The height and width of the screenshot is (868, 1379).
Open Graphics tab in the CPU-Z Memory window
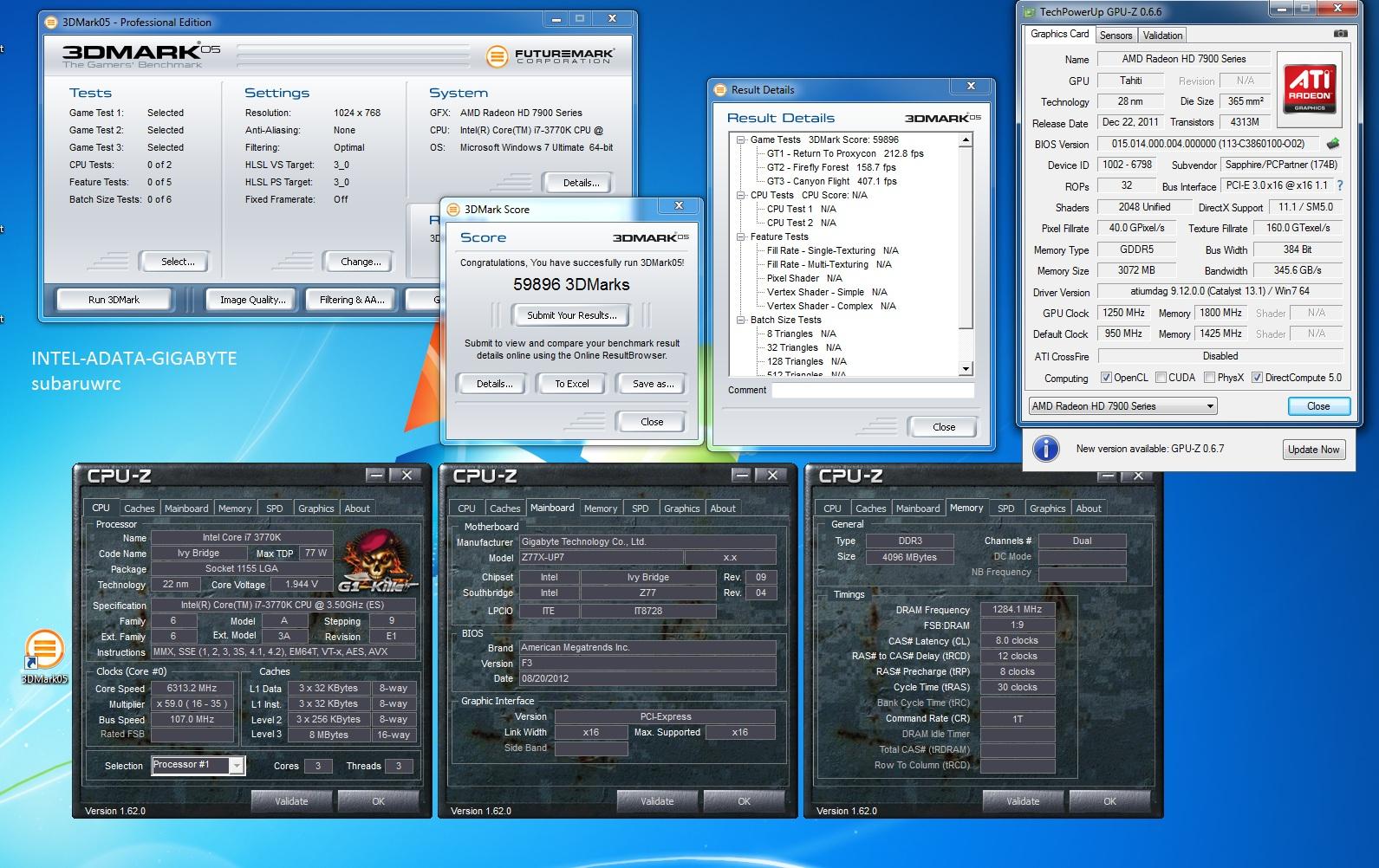click(x=1047, y=508)
